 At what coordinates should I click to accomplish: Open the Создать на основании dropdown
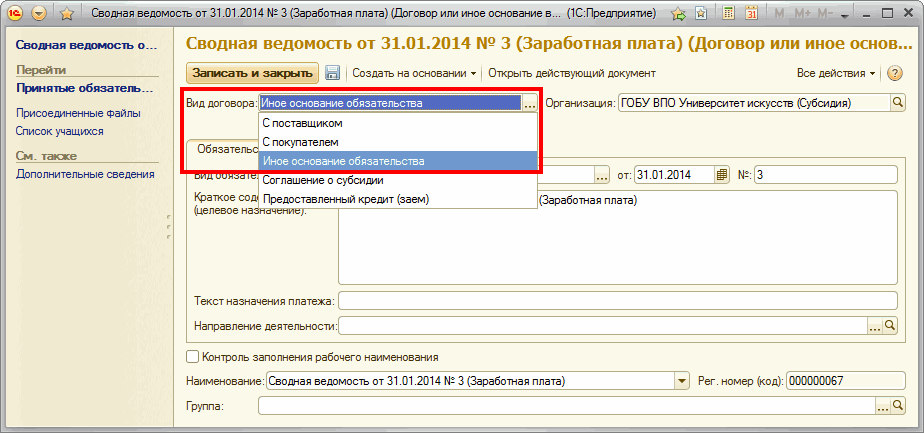(x=414, y=74)
